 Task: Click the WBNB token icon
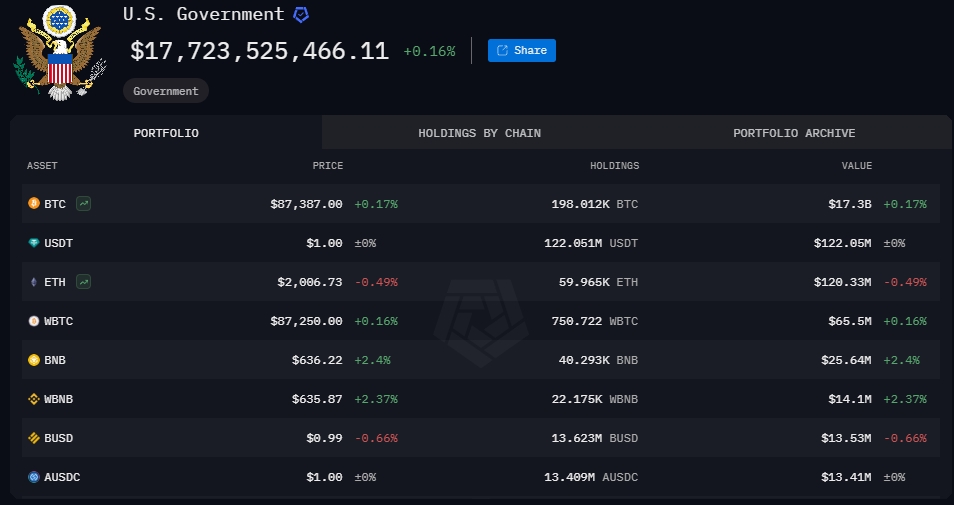pyautogui.click(x=34, y=399)
